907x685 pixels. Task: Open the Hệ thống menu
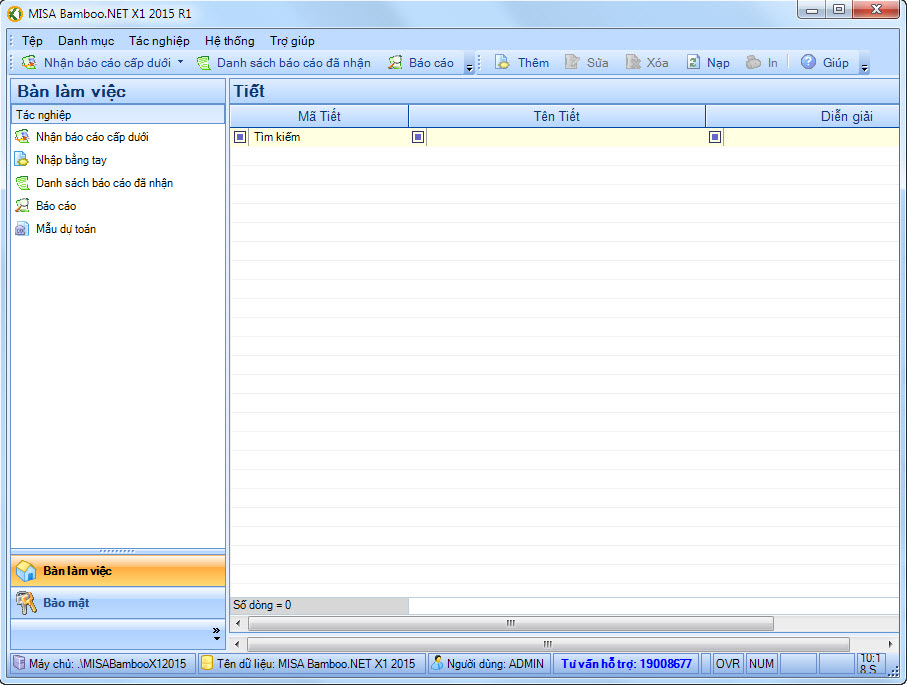coord(230,40)
